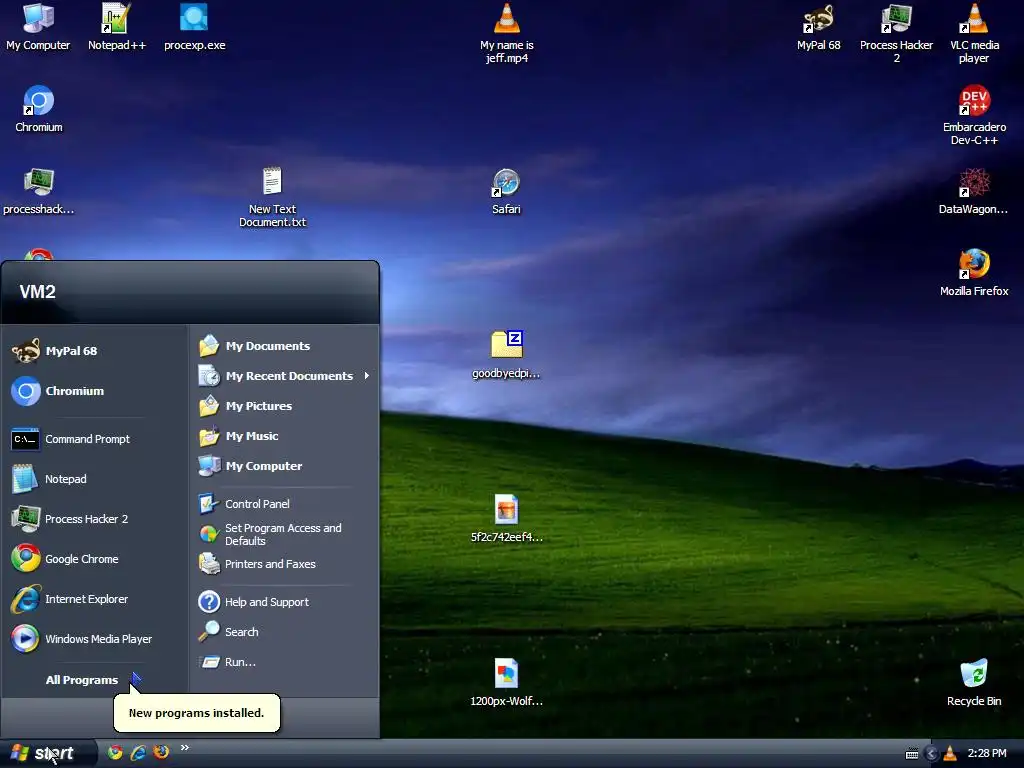Image resolution: width=1024 pixels, height=768 pixels.
Task: Select procexp.exe desktop icon
Action: click(x=195, y=26)
